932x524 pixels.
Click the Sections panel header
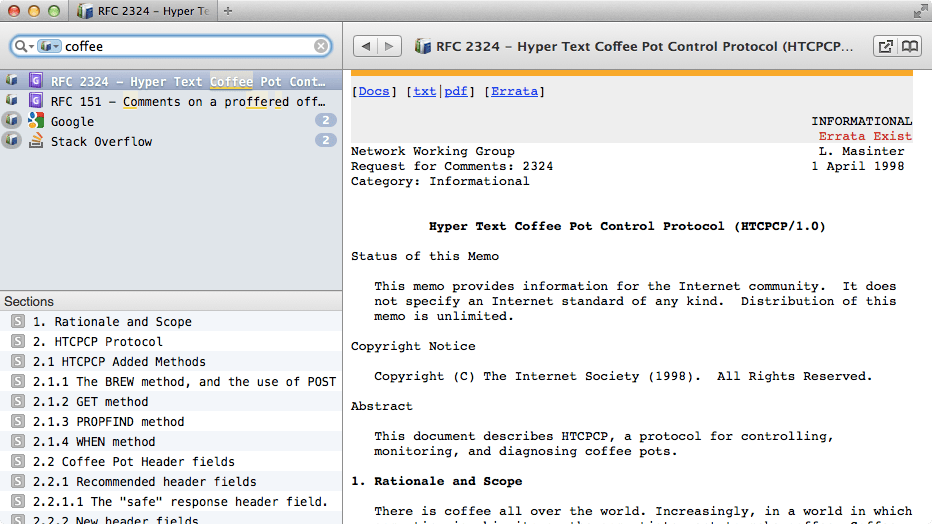tap(171, 301)
